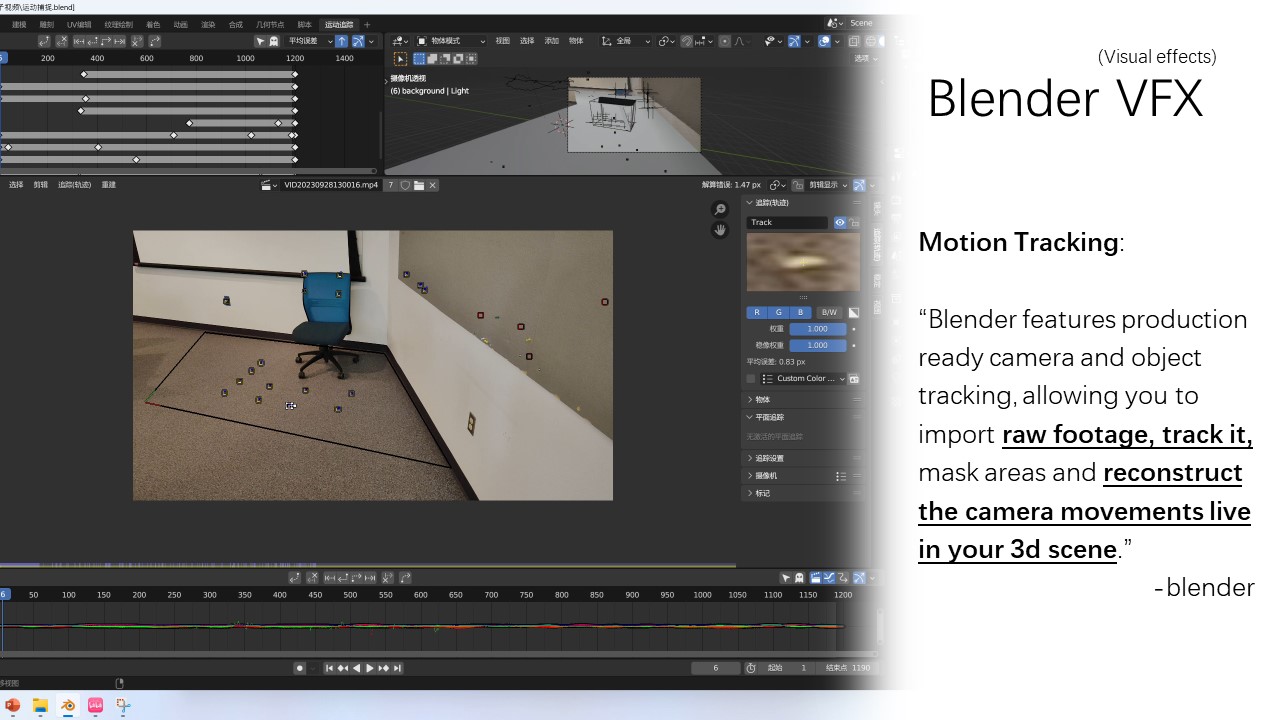Expand the 追踪设置 Tracking Settings panel

coord(804,458)
